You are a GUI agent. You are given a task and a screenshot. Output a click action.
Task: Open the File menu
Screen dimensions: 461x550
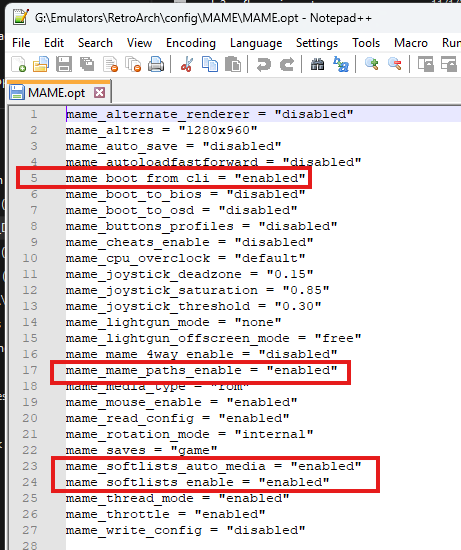[x=21, y=43]
